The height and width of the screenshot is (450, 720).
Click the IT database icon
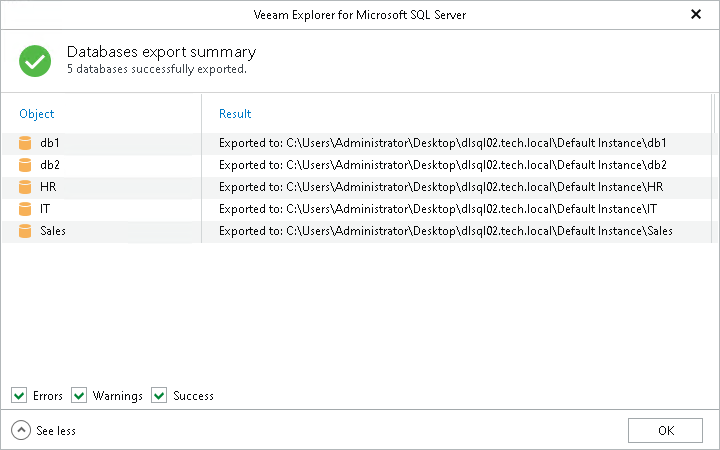tap(25, 209)
